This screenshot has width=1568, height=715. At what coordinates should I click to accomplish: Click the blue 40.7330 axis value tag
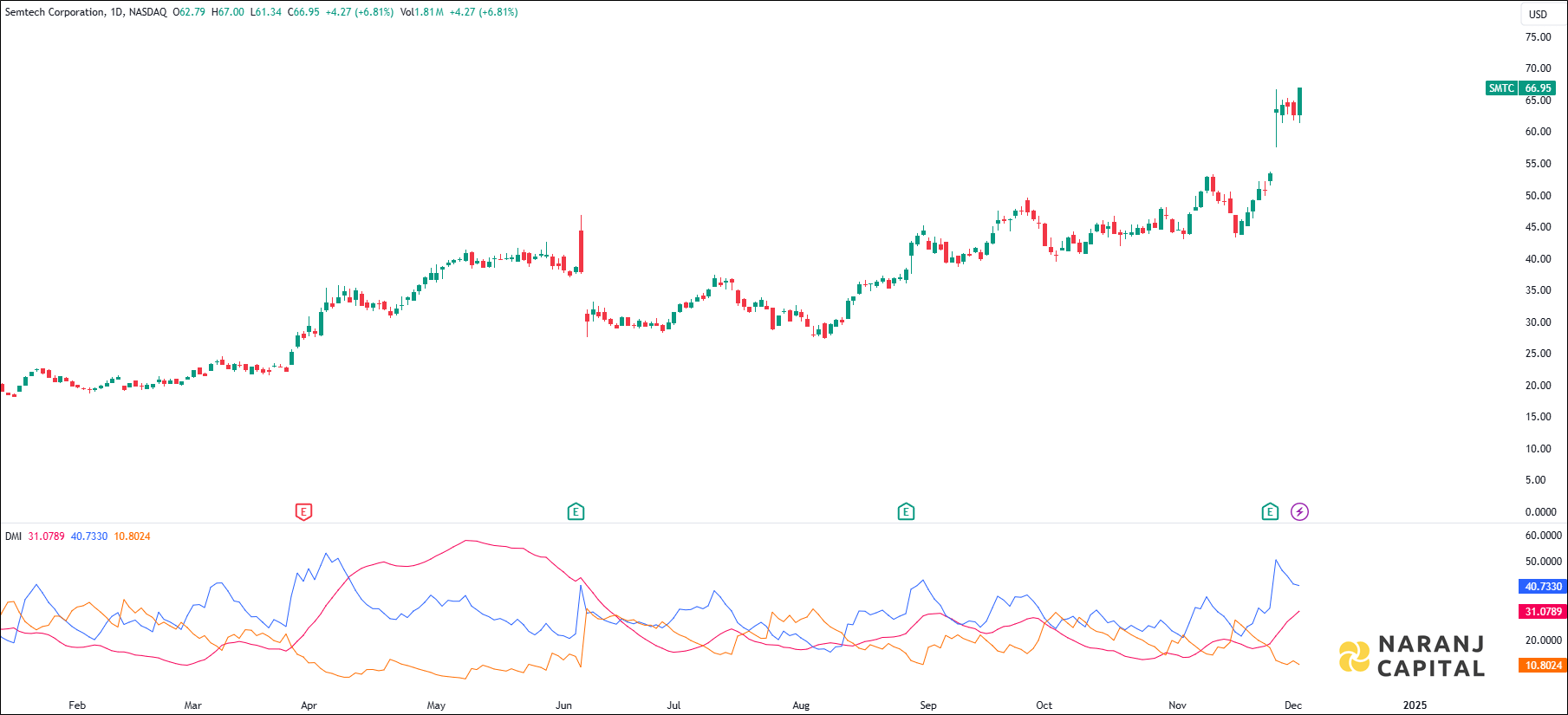[x=1544, y=587]
